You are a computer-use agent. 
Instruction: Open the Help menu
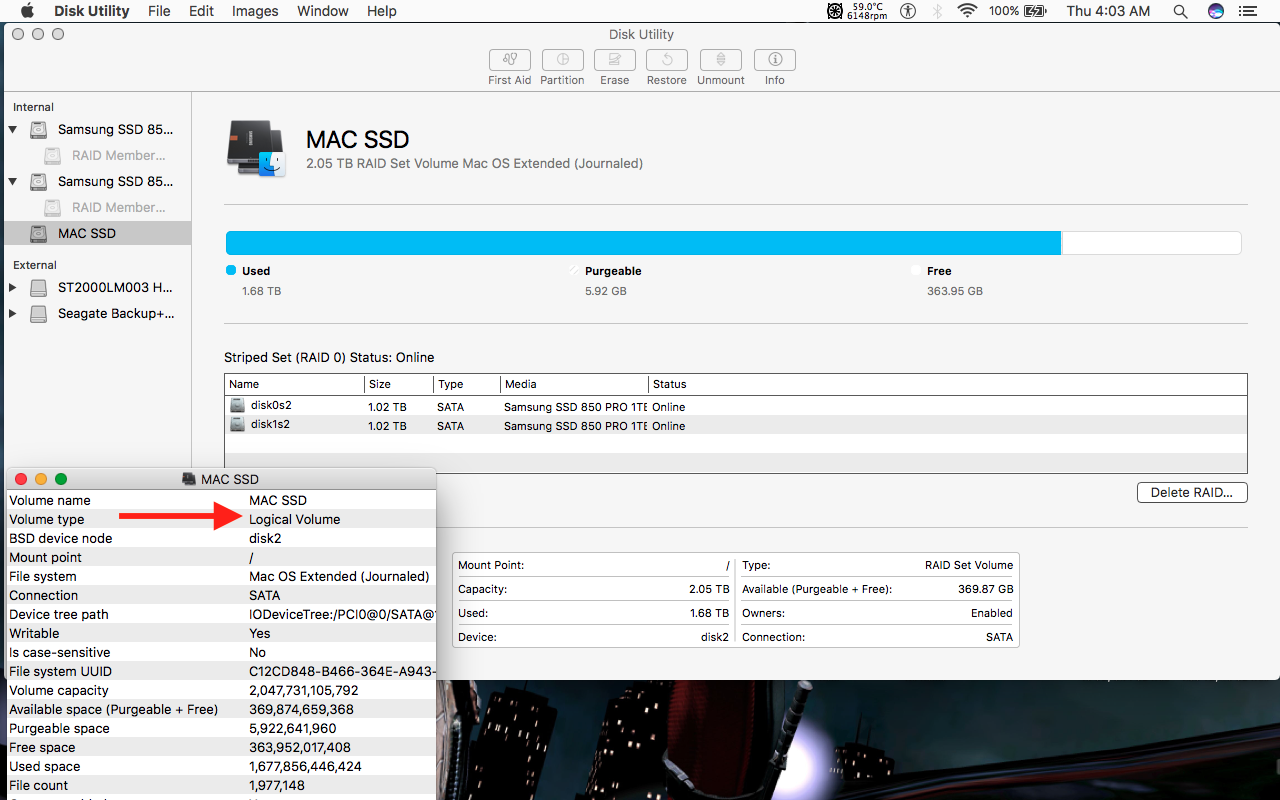[382, 11]
